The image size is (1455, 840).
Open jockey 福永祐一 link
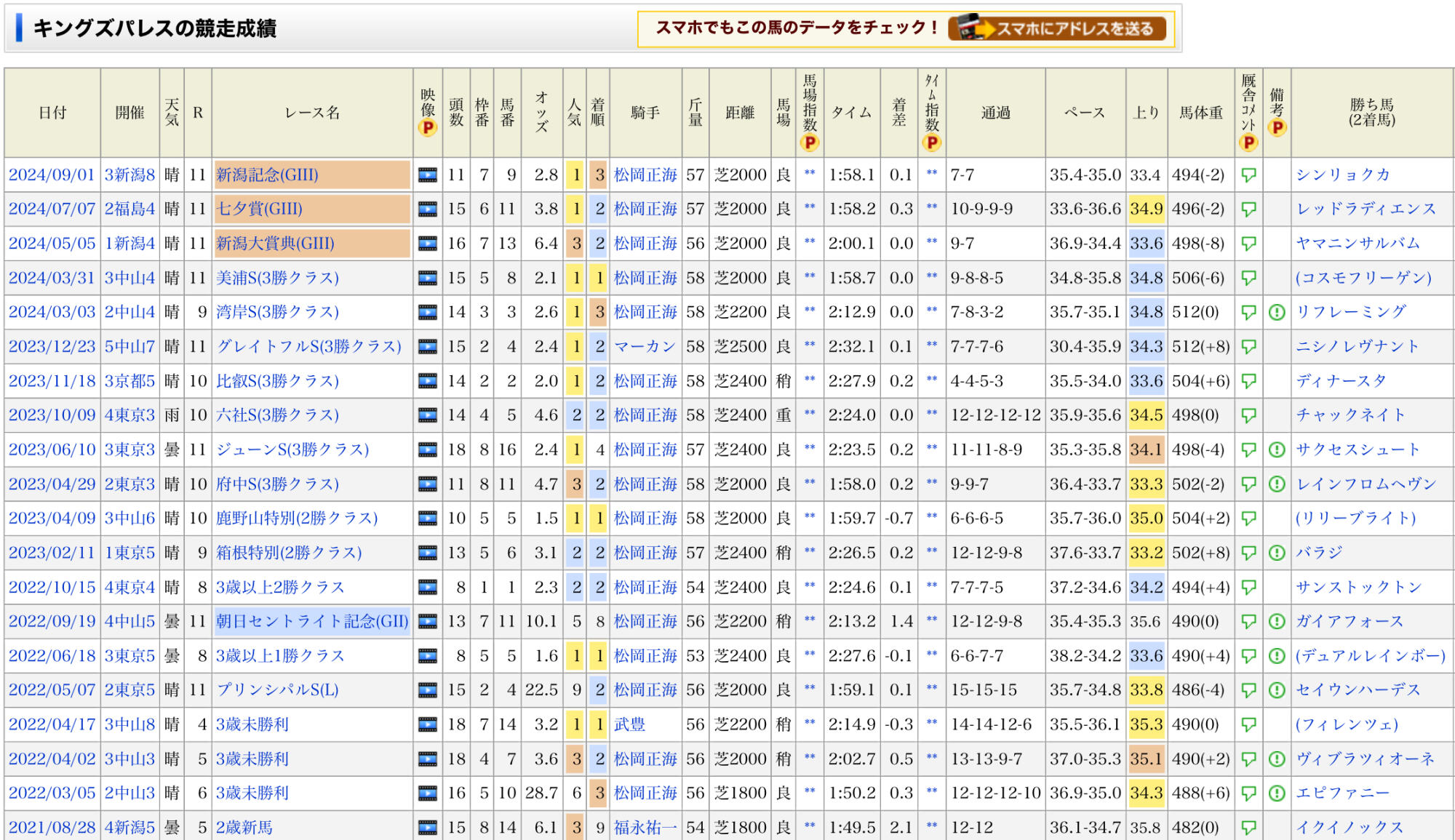[x=645, y=828]
